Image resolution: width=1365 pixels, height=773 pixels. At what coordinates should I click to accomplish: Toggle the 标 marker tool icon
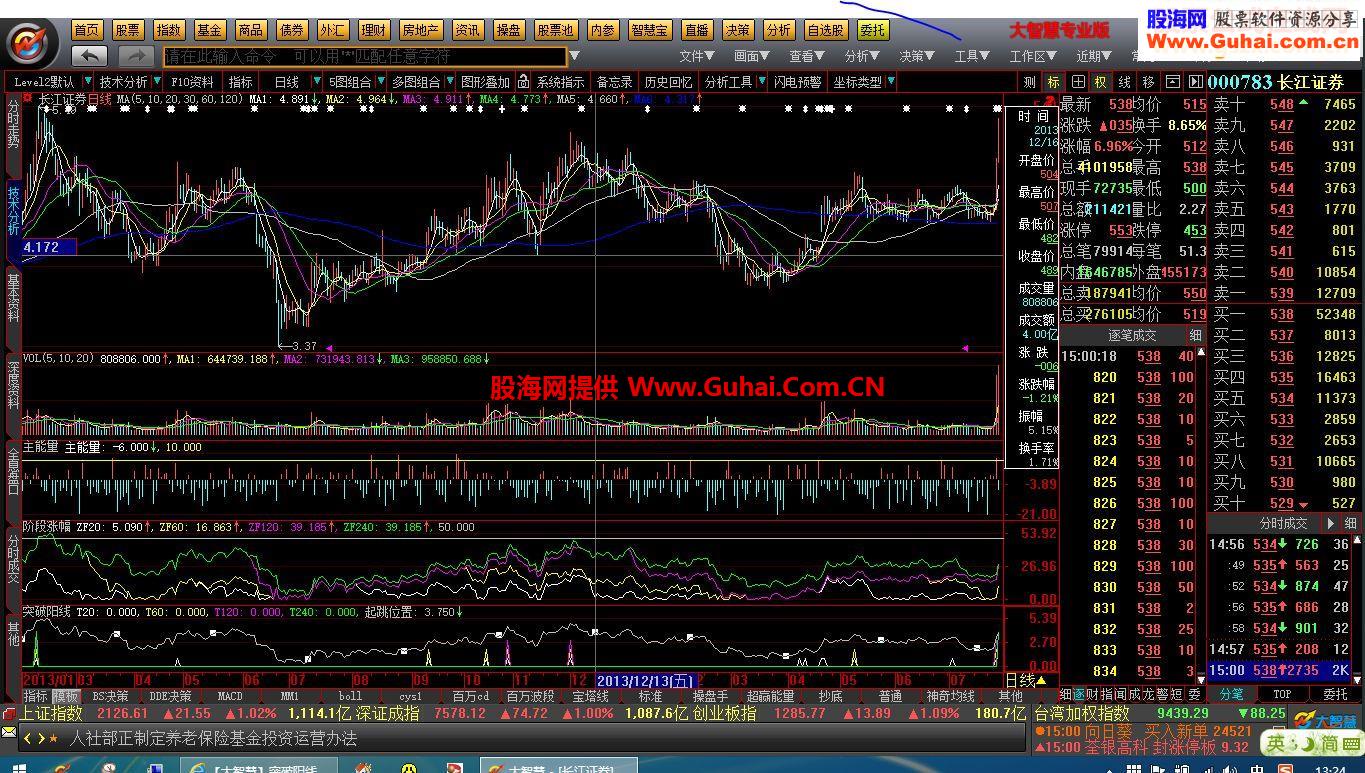click(x=1053, y=81)
